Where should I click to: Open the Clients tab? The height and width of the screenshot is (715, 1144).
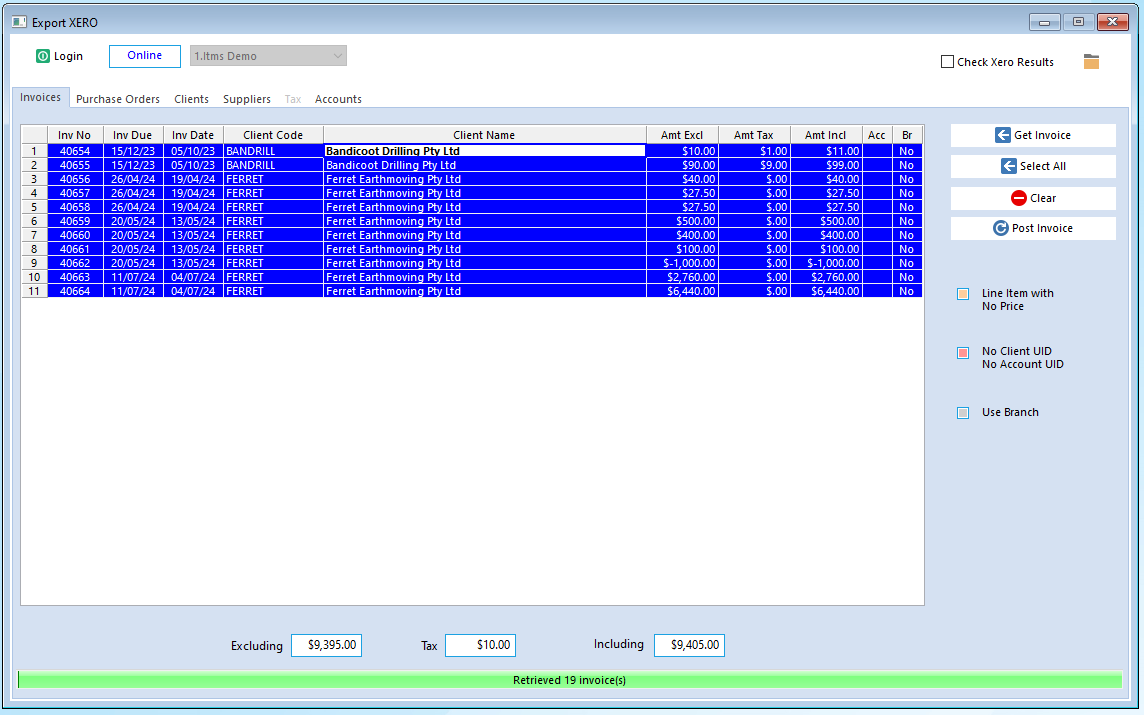(191, 99)
